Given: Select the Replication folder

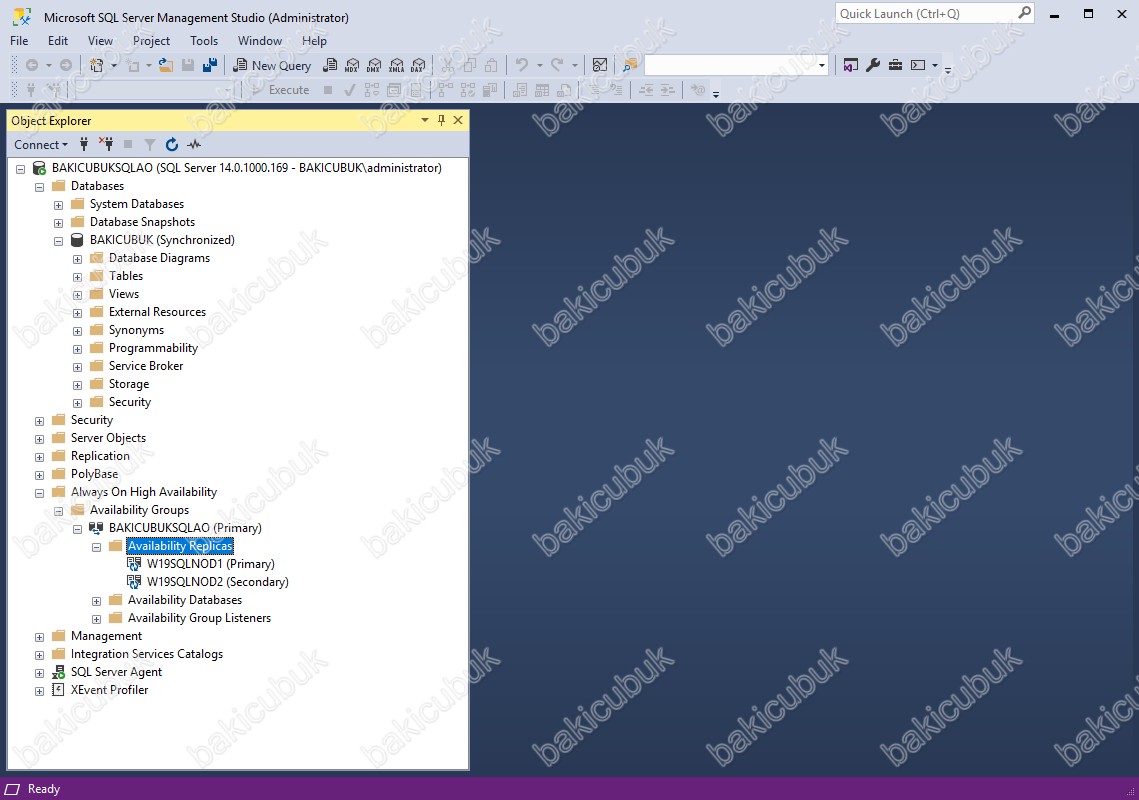Looking at the screenshot, I should pos(100,456).
